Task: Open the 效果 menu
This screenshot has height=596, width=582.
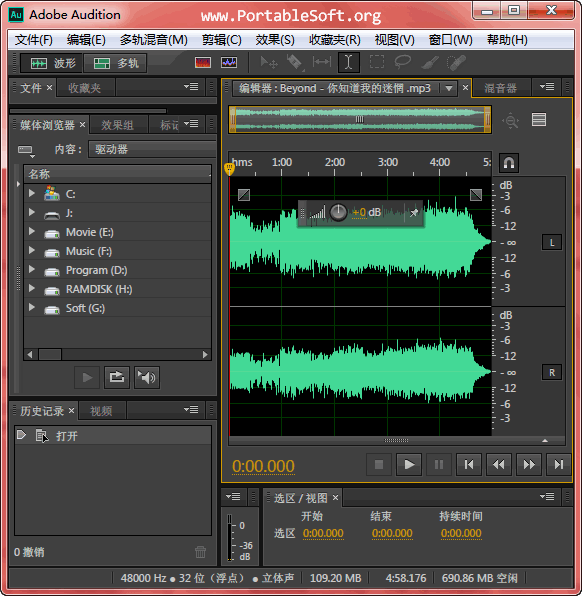Action: click(x=275, y=40)
